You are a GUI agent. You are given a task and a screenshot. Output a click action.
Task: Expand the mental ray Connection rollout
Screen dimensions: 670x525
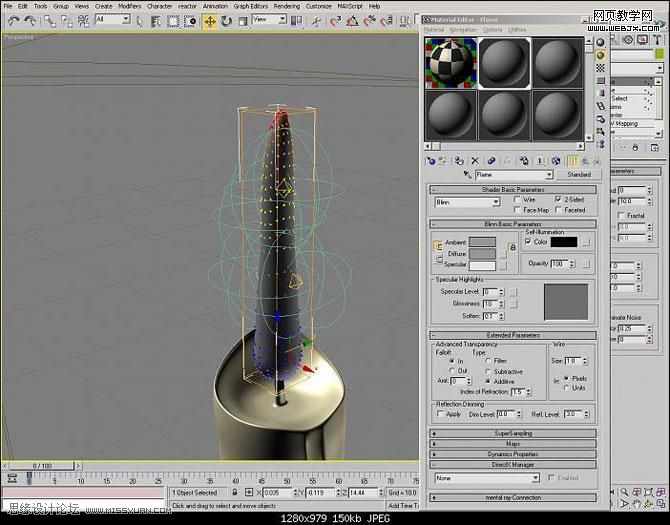(513, 498)
